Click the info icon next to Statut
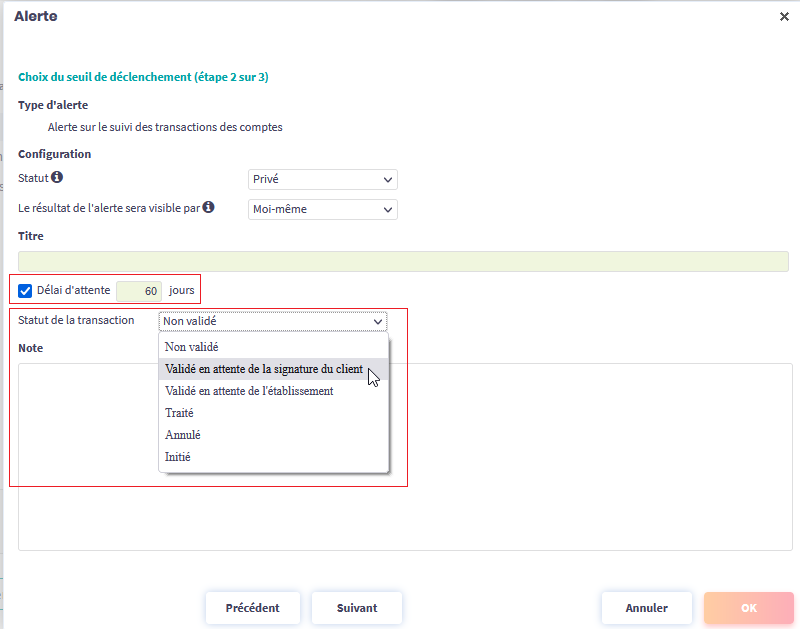The height and width of the screenshot is (629, 800). [x=57, y=178]
